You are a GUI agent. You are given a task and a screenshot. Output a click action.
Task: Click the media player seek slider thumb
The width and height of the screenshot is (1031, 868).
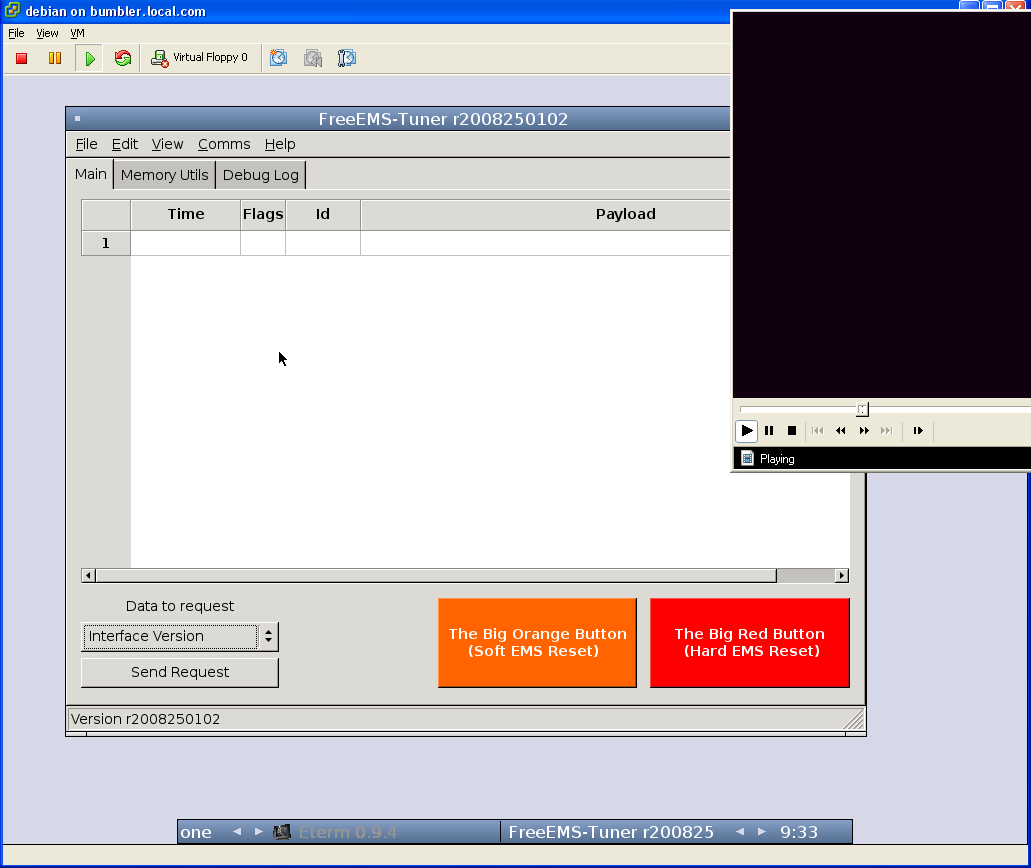862,410
